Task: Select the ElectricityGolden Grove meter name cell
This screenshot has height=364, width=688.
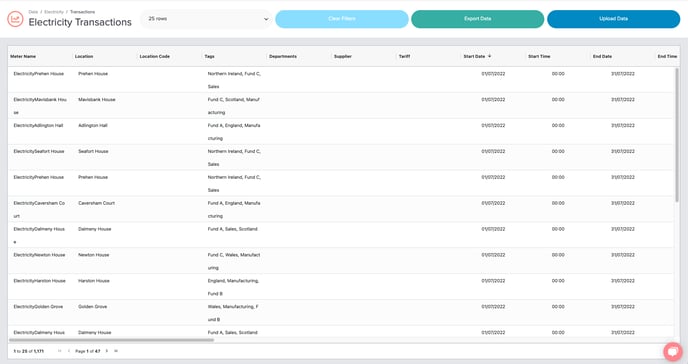Action: pos(40,313)
